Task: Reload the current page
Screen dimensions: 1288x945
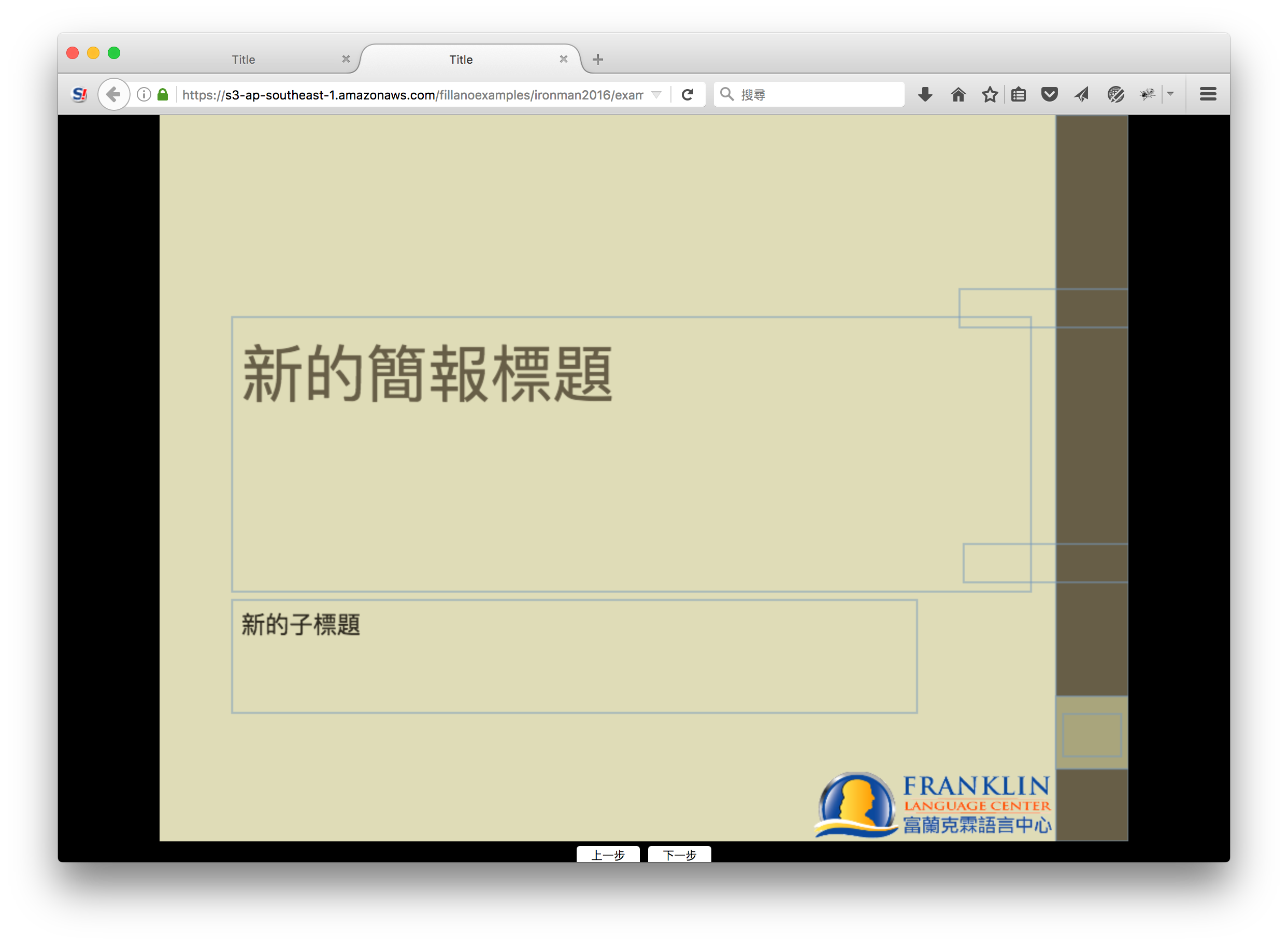Action: pyautogui.click(x=688, y=94)
